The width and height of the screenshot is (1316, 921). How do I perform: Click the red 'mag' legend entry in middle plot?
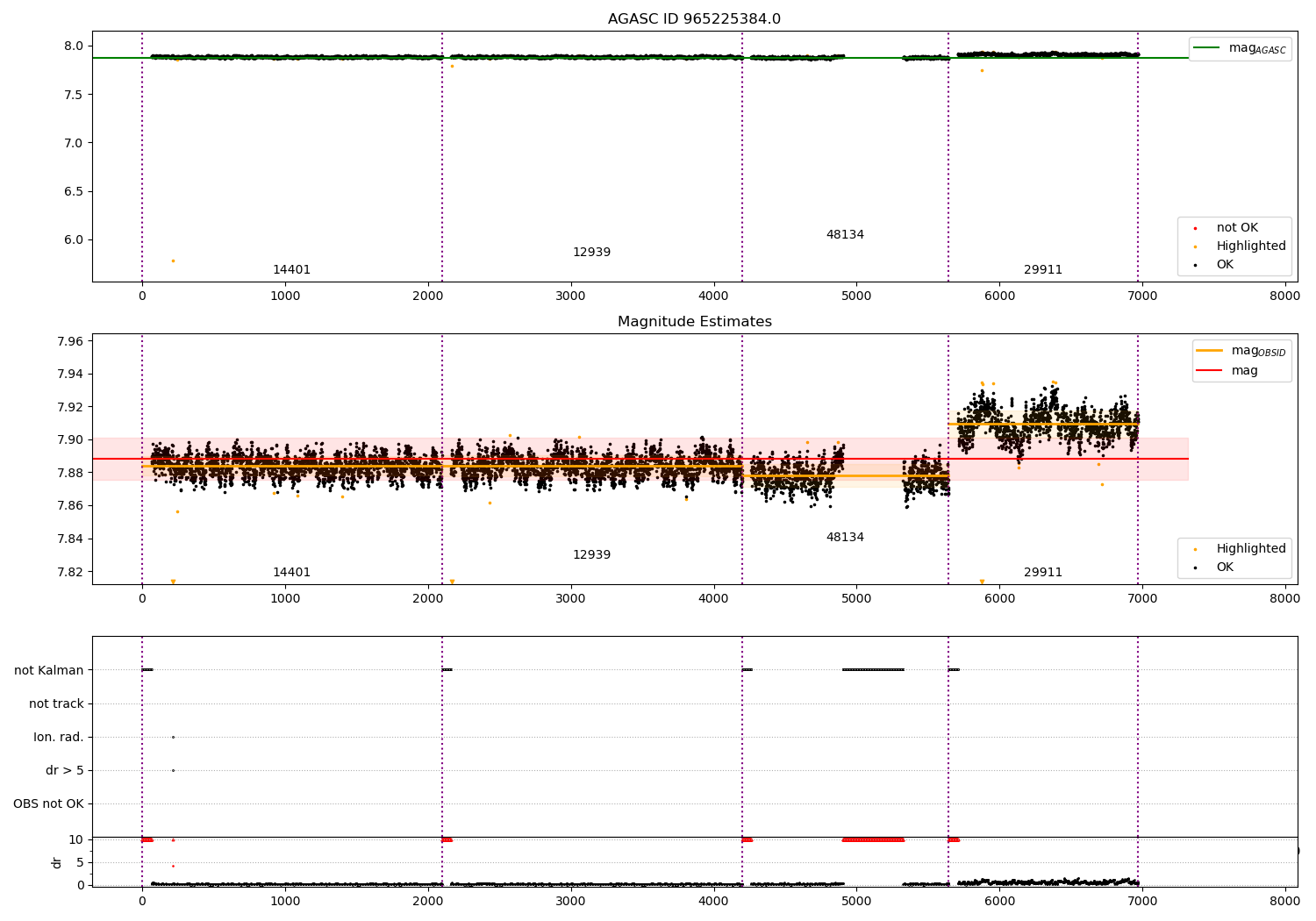click(1228, 371)
